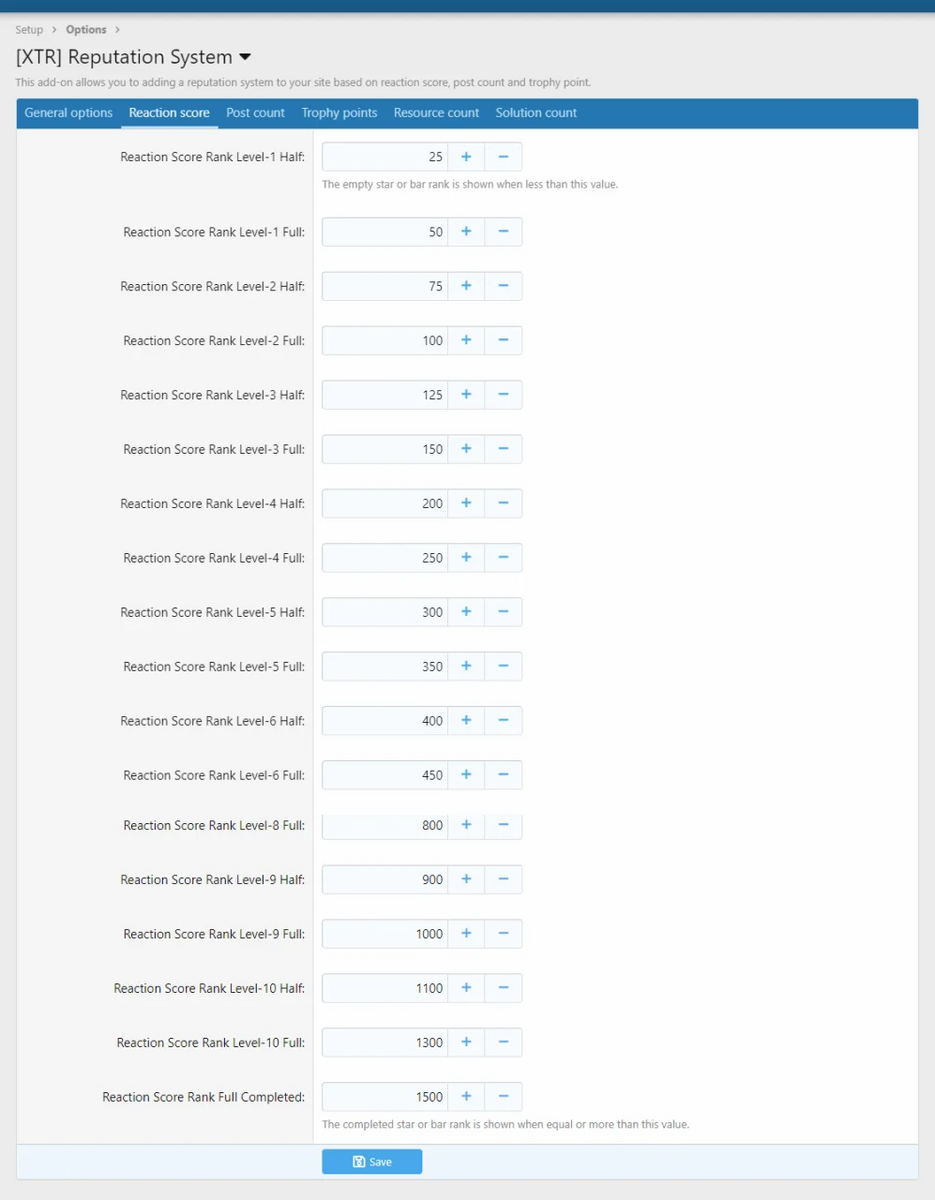The width and height of the screenshot is (935, 1200).
Task: Increase Rank Level-9 Full value
Action: 466,934
